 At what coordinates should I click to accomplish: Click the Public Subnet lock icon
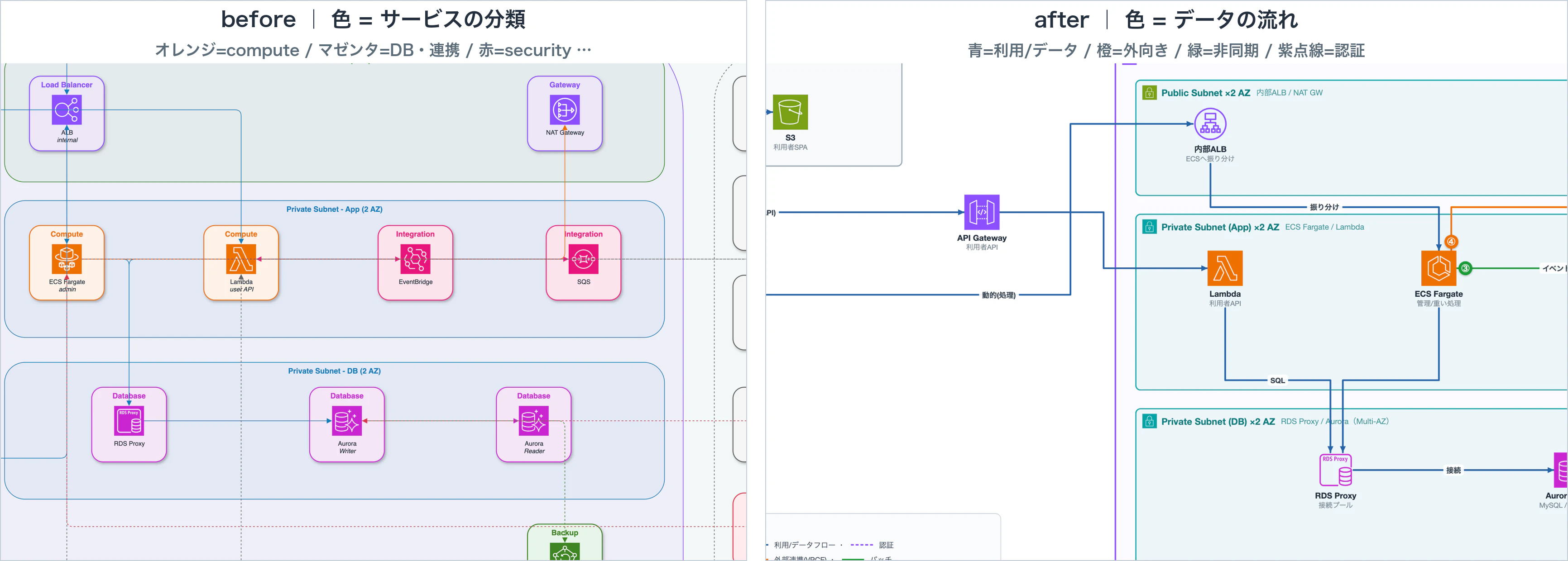(1149, 92)
